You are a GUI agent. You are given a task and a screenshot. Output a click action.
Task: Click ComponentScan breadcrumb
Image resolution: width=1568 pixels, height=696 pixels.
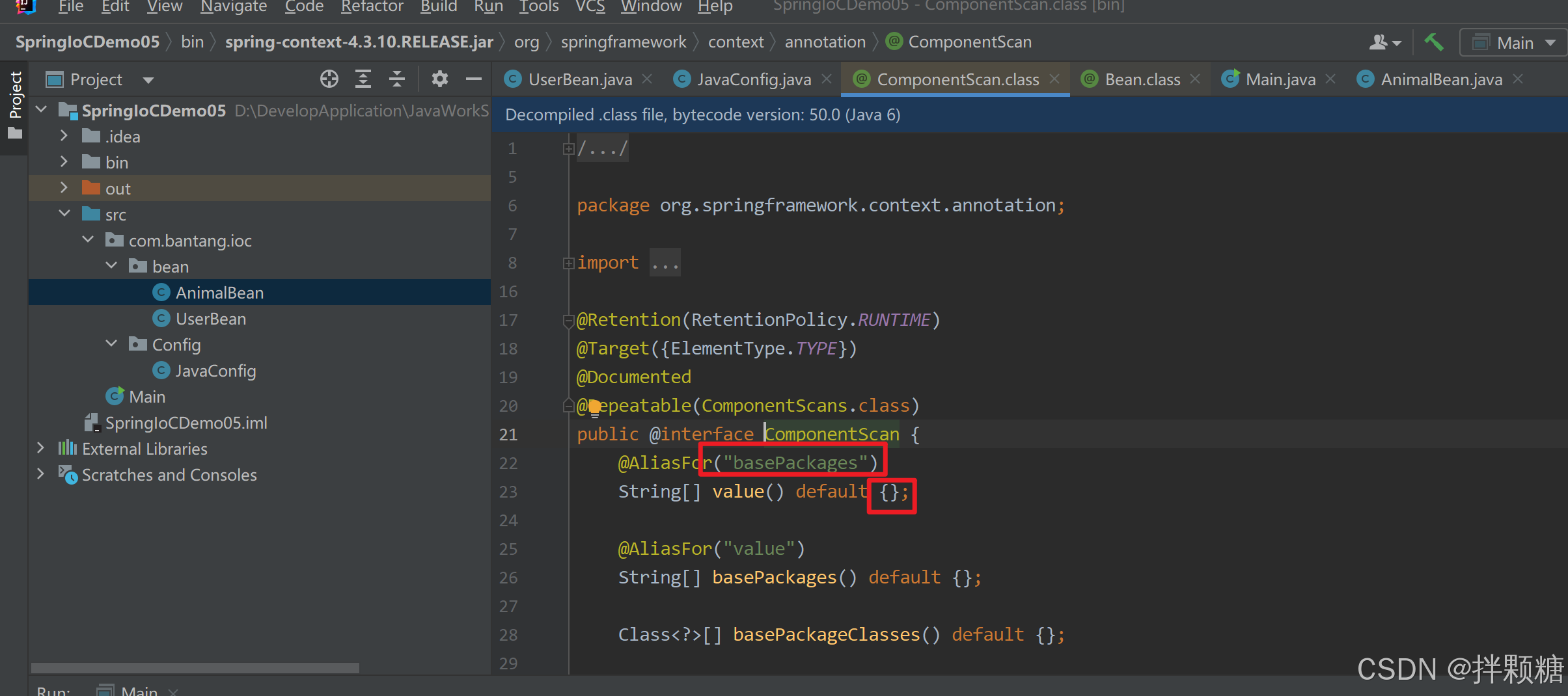[959, 42]
